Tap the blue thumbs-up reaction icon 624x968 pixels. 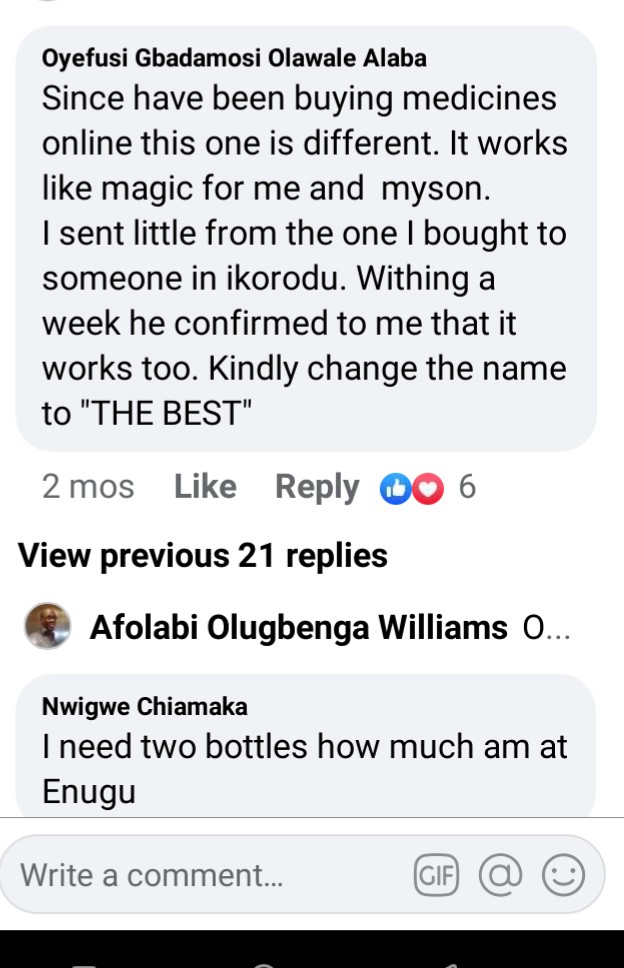[395, 489]
